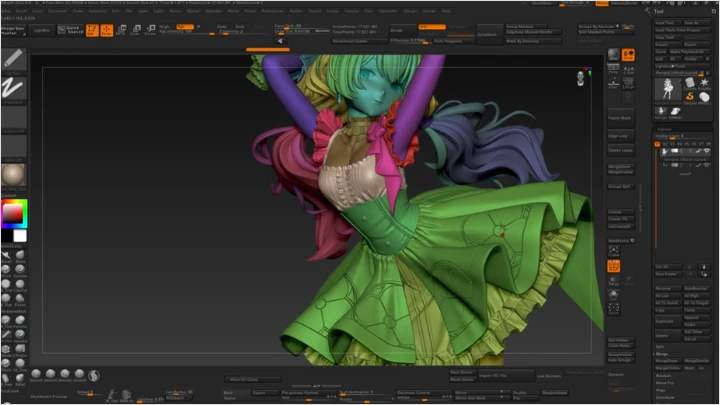
Task: Open the LightBox browser
Action: [x=41, y=30]
